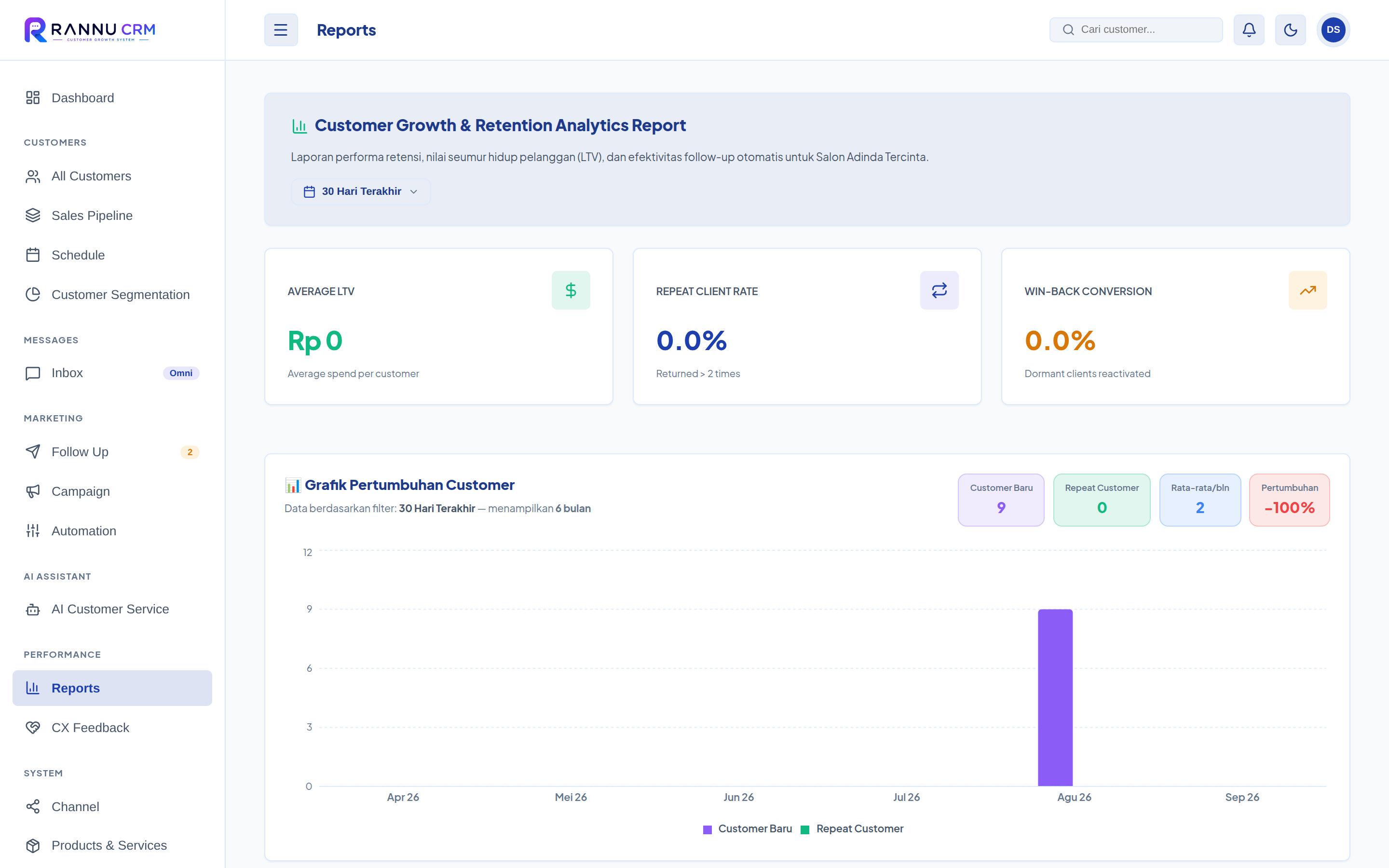Click the Follow Up paper plane icon
This screenshot has width=1389, height=868.
click(33, 452)
